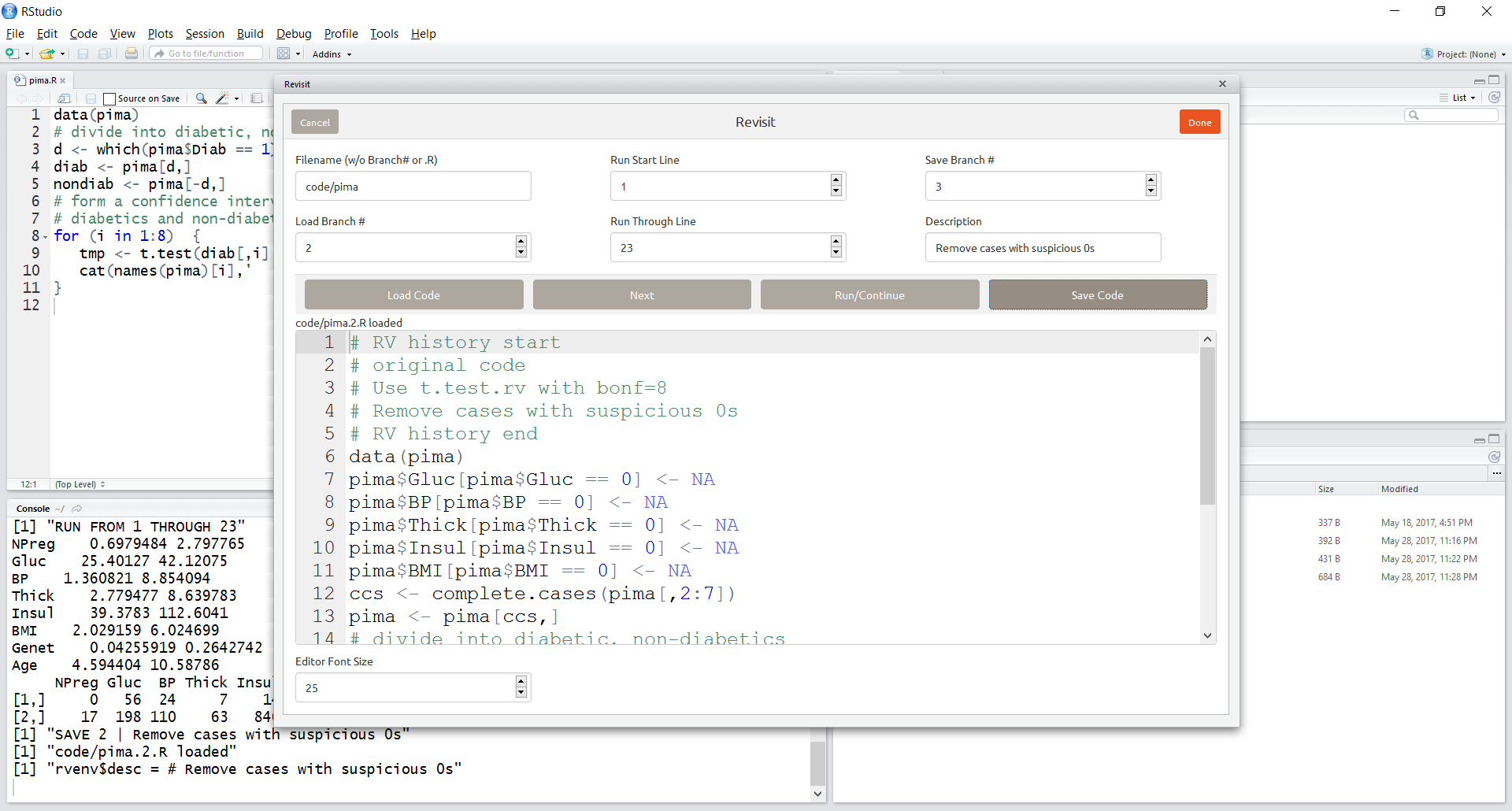Toggle the Source on Save checkbox

tap(110, 98)
